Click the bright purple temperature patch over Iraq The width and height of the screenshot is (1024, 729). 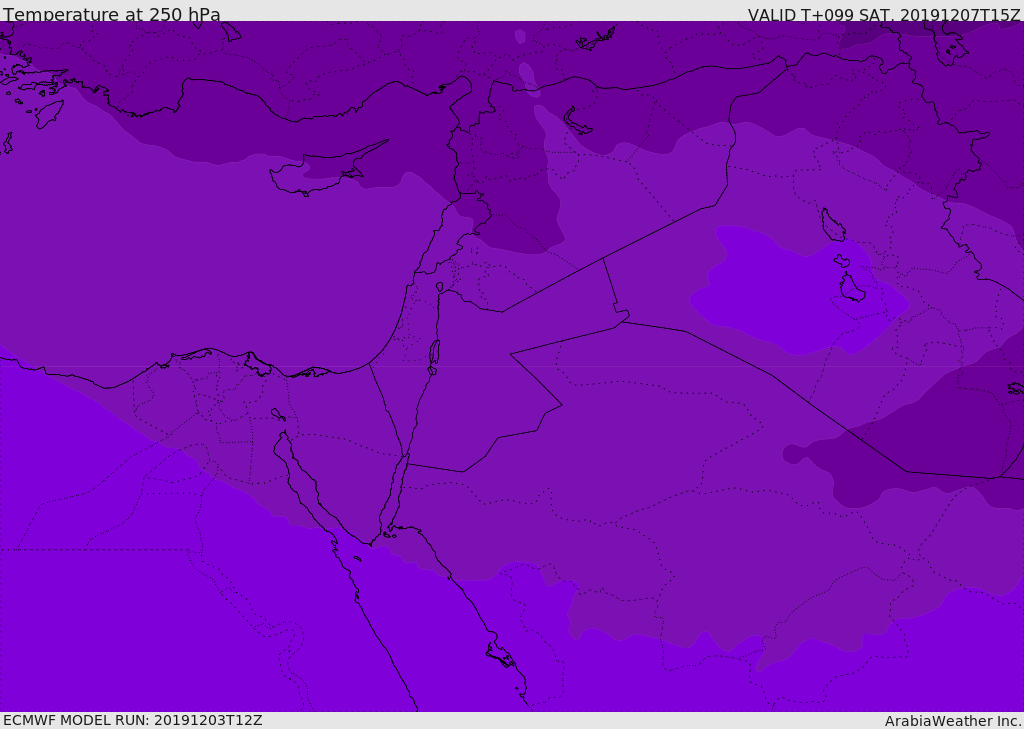tap(798, 289)
